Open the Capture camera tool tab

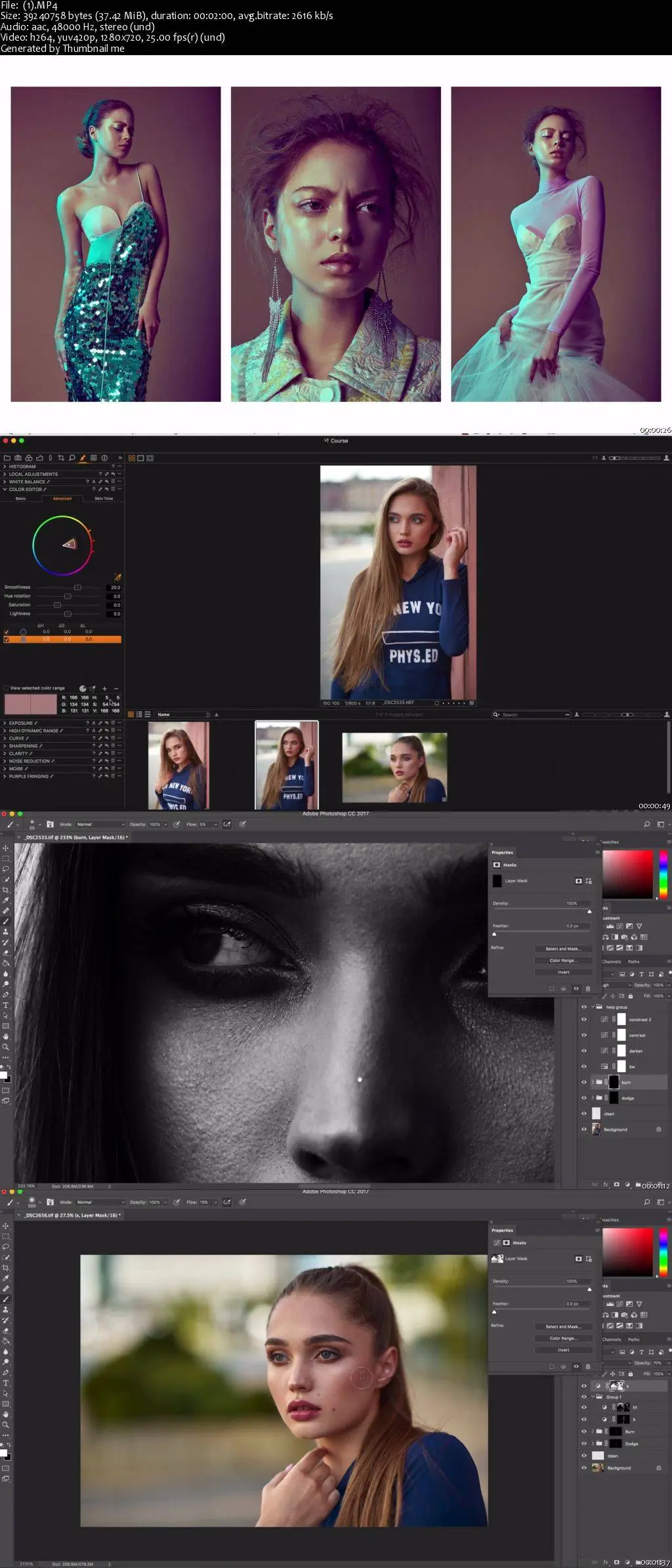(18, 458)
